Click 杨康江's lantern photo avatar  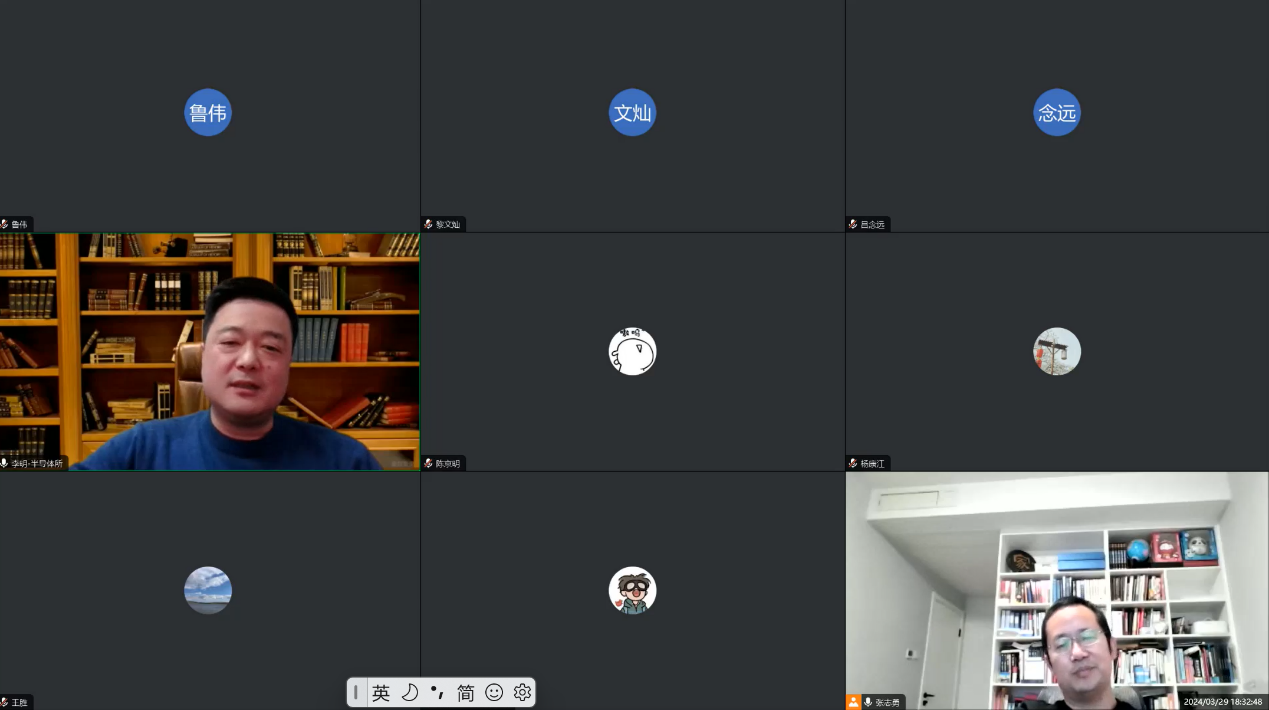click(x=1057, y=352)
